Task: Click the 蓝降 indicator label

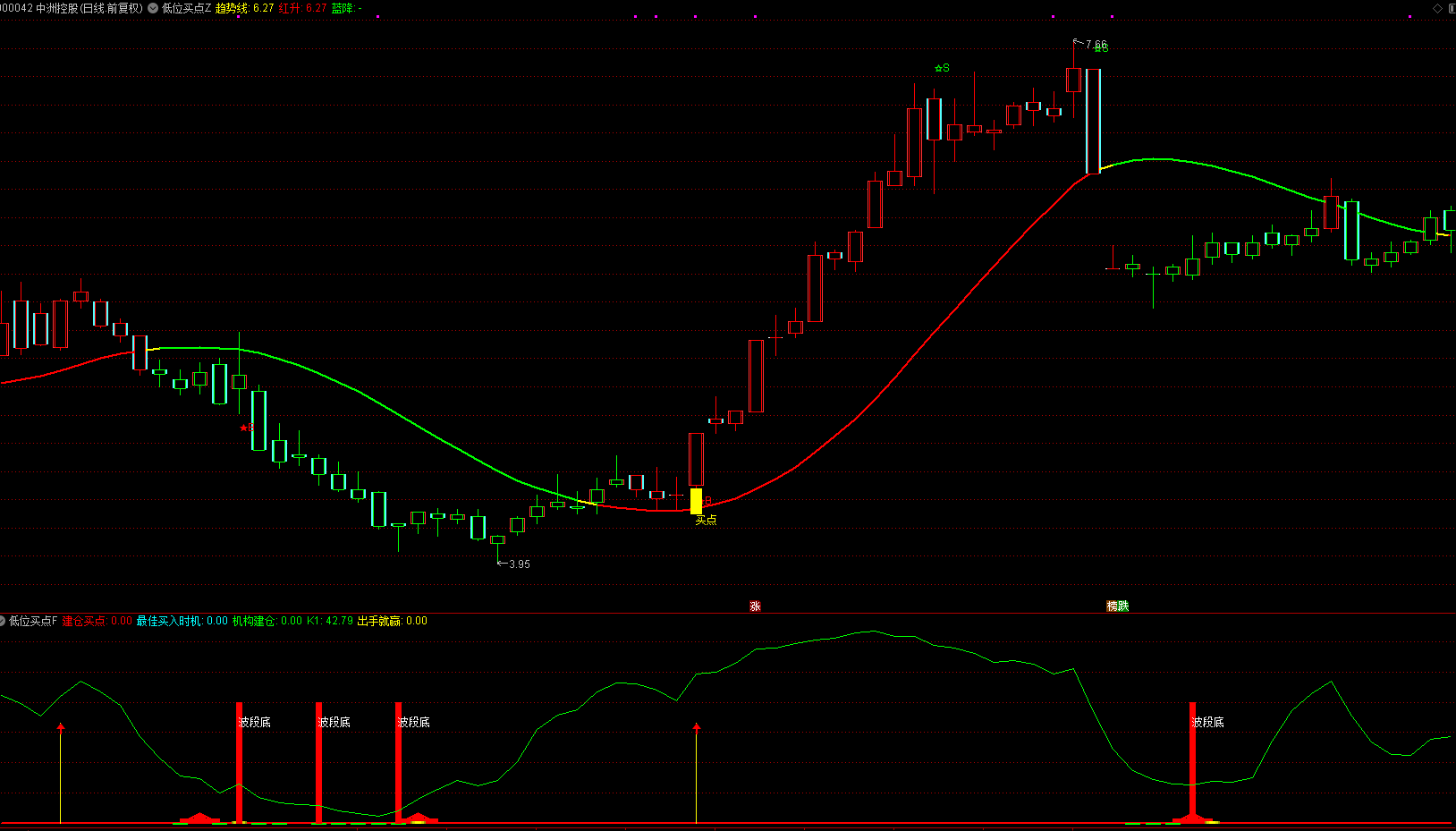Action: coord(346,8)
